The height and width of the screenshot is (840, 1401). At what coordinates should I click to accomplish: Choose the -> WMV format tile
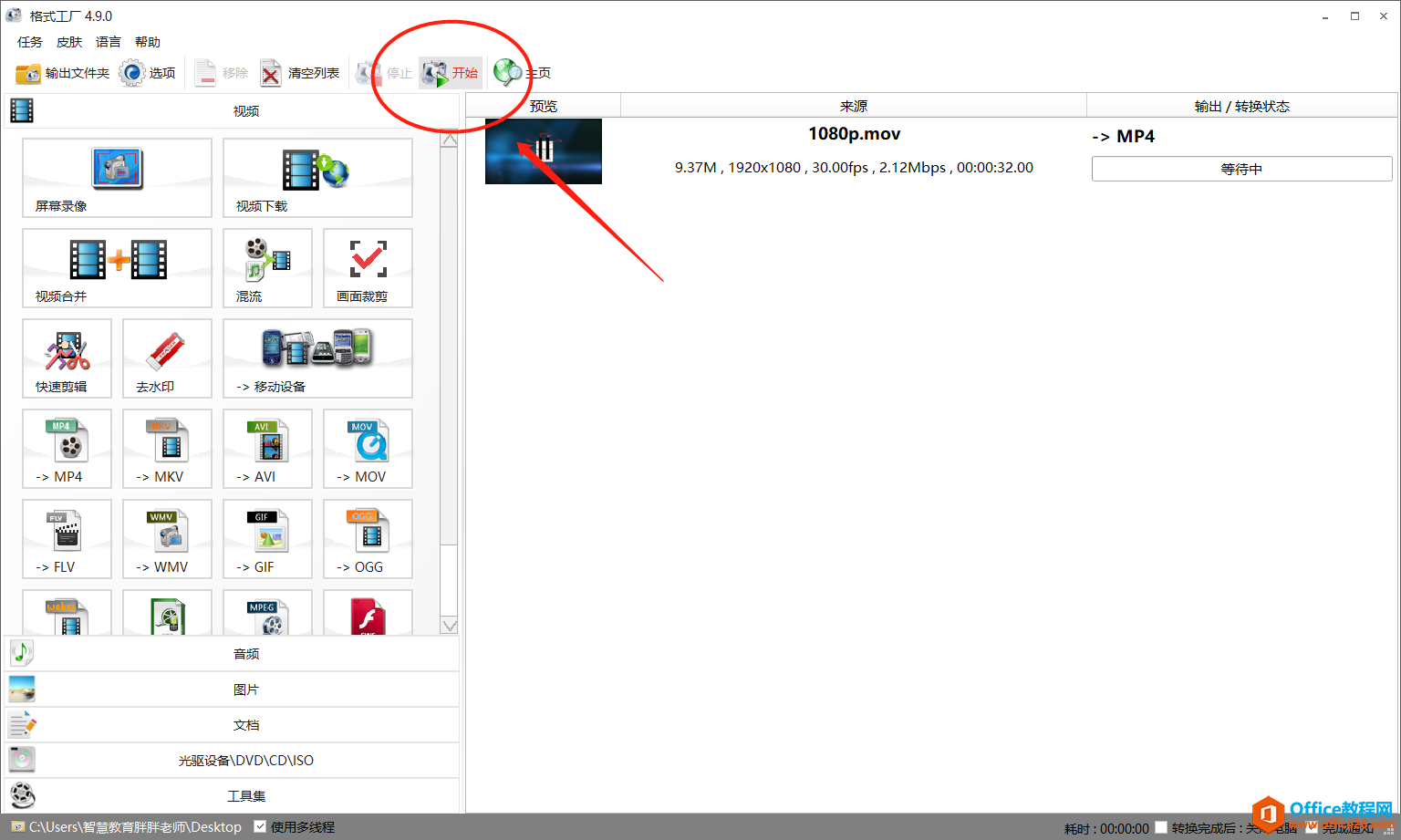[x=167, y=539]
